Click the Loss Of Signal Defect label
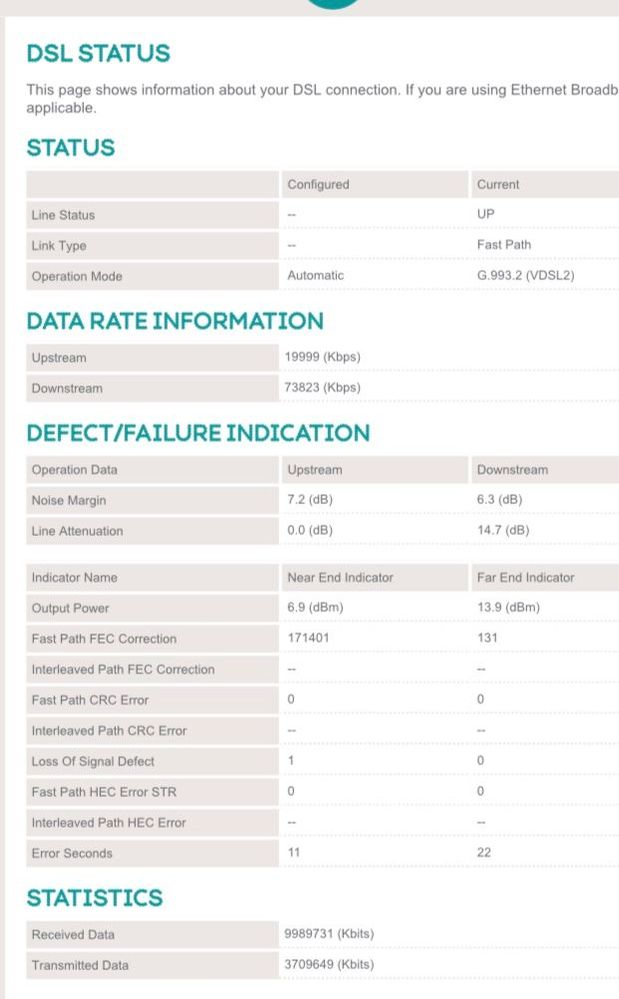Viewport: 619px width, 999px height. coord(93,761)
